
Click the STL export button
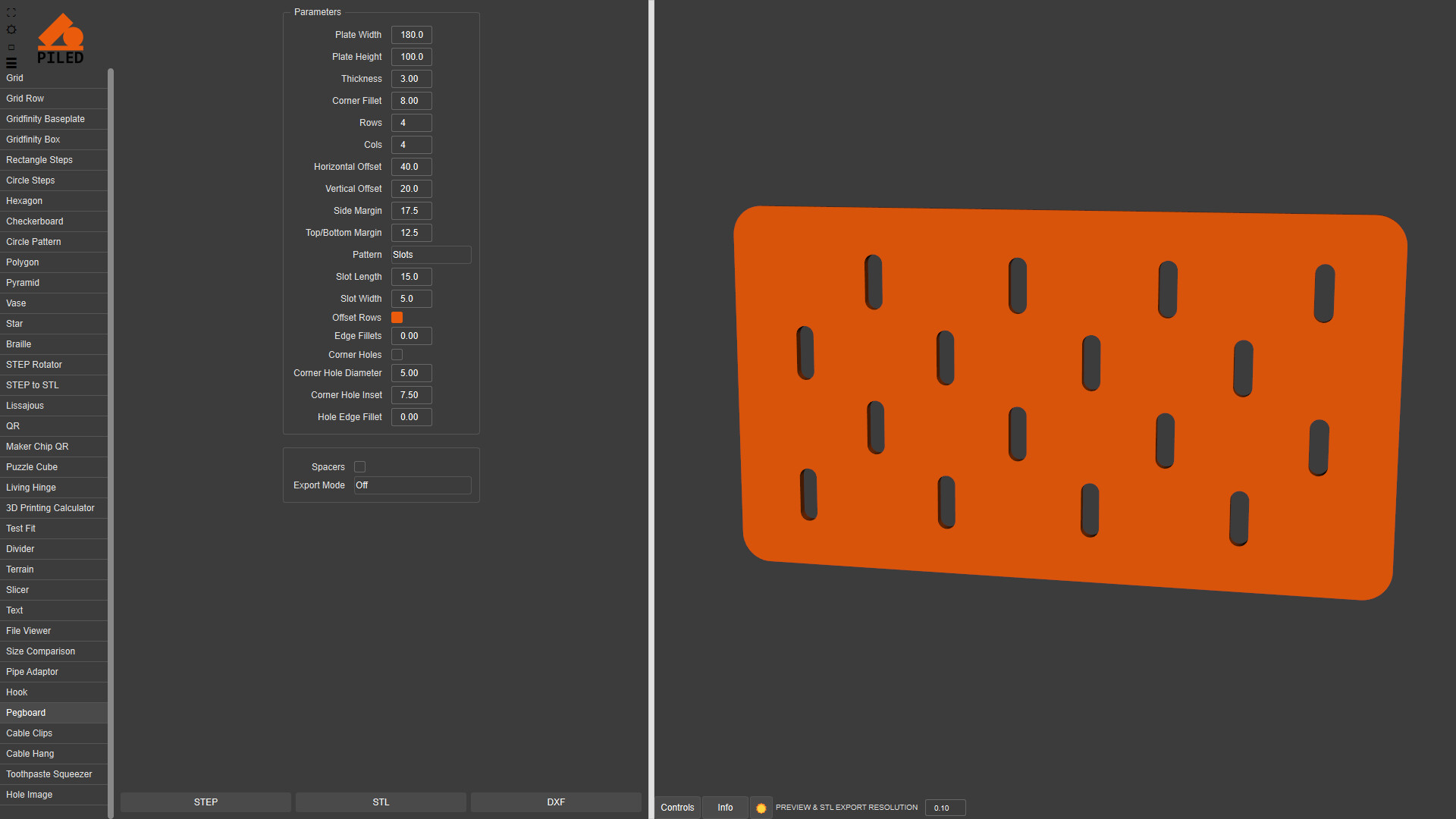coord(381,802)
